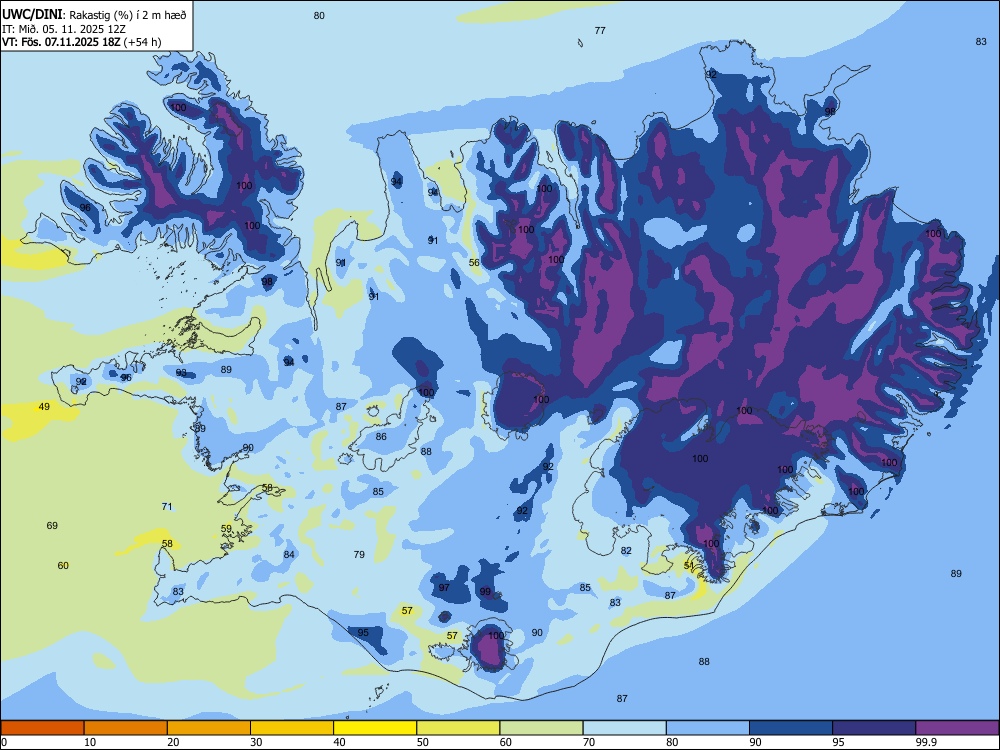
Task: Click the title 'UWC/DINI: Rakastig (%) í 2 m hæð'
Action: (x=94, y=14)
